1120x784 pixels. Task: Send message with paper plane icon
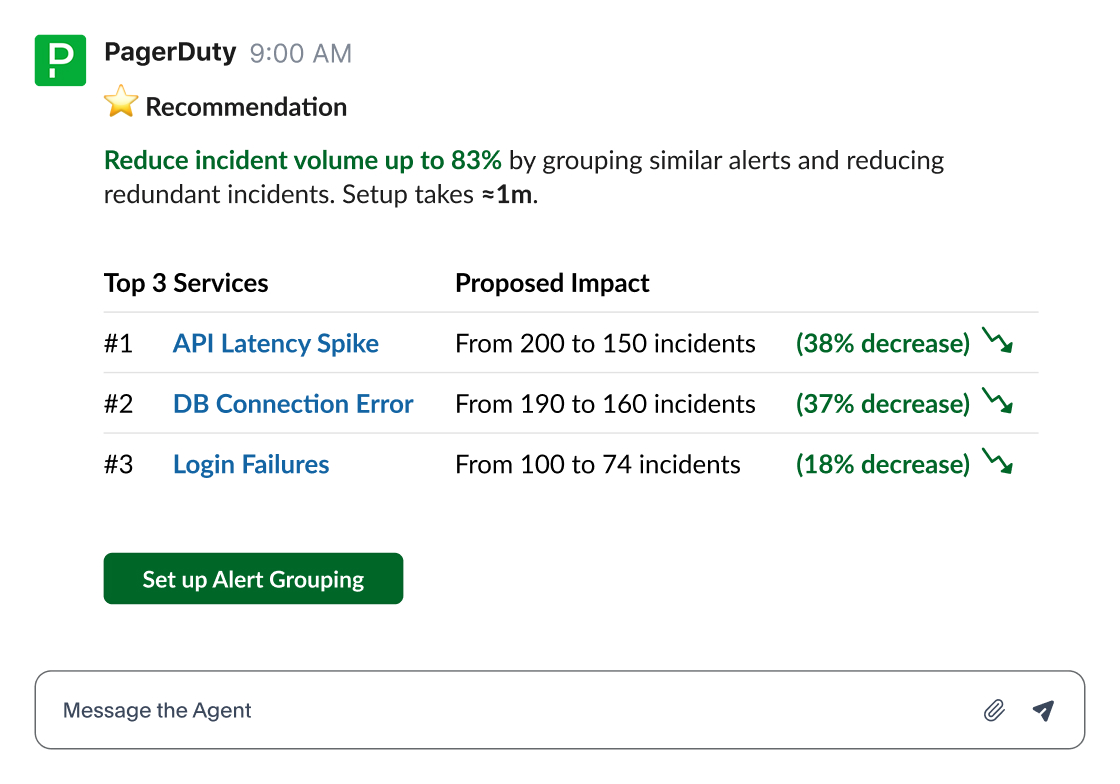pyautogui.click(x=1044, y=710)
